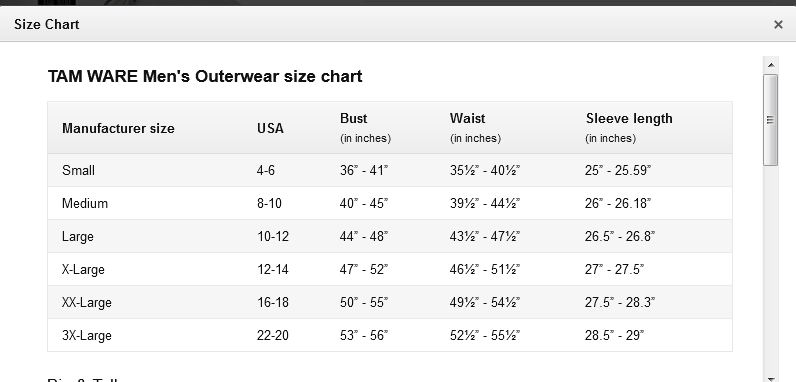Close the Size Chart dialog
The image size is (796, 382).
point(778,24)
